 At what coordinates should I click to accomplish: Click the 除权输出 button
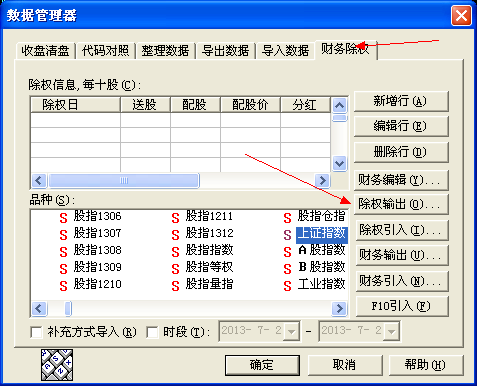click(x=401, y=204)
